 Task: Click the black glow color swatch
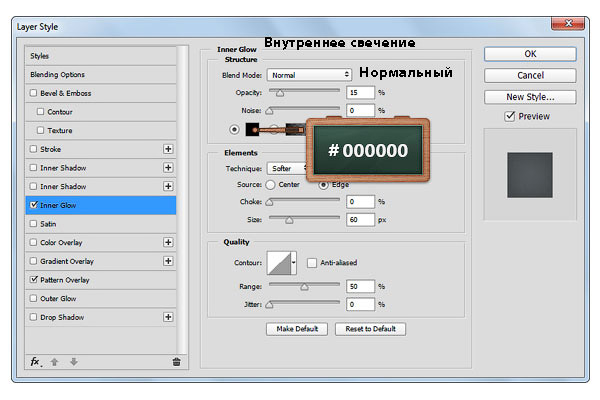[x=252, y=129]
